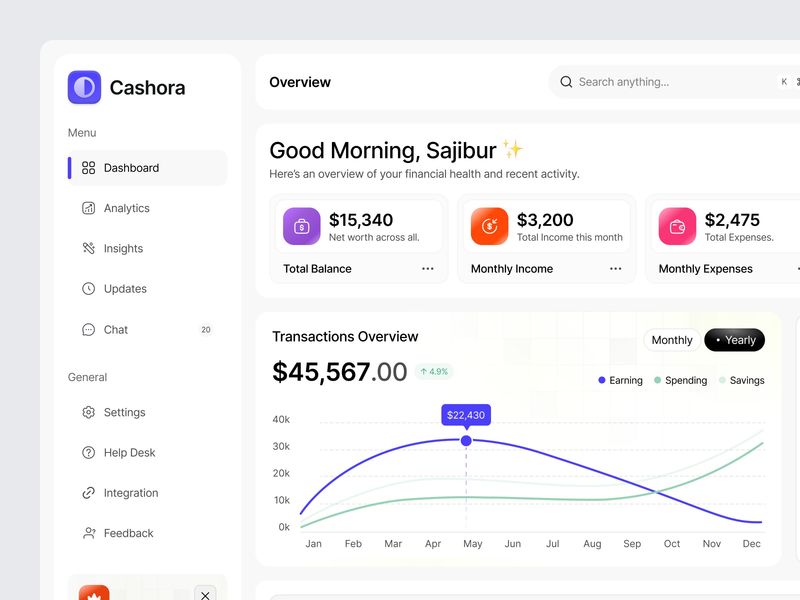Click the Dashboard grid icon
Viewport: 800px width, 600px height.
(88, 168)
